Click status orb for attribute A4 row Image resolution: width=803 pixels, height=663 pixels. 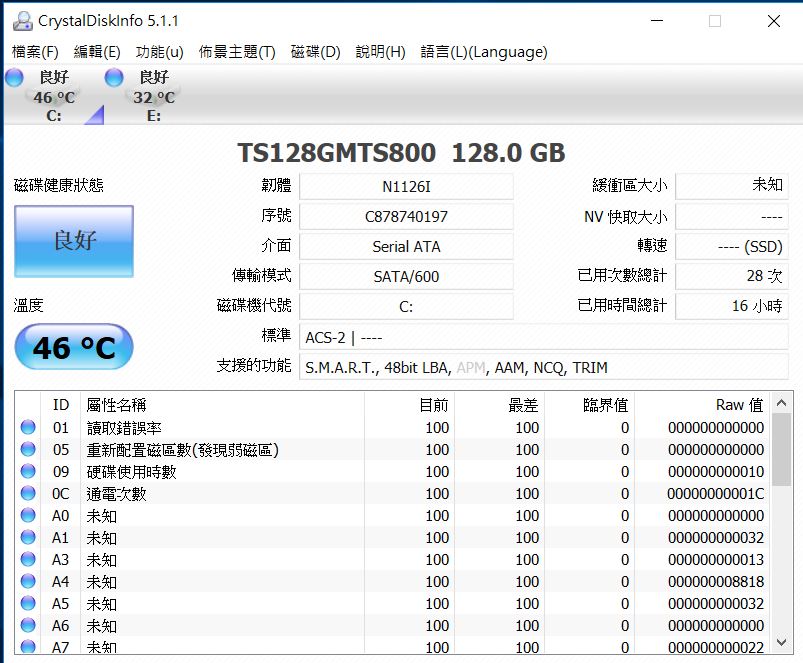coord(28,581)
